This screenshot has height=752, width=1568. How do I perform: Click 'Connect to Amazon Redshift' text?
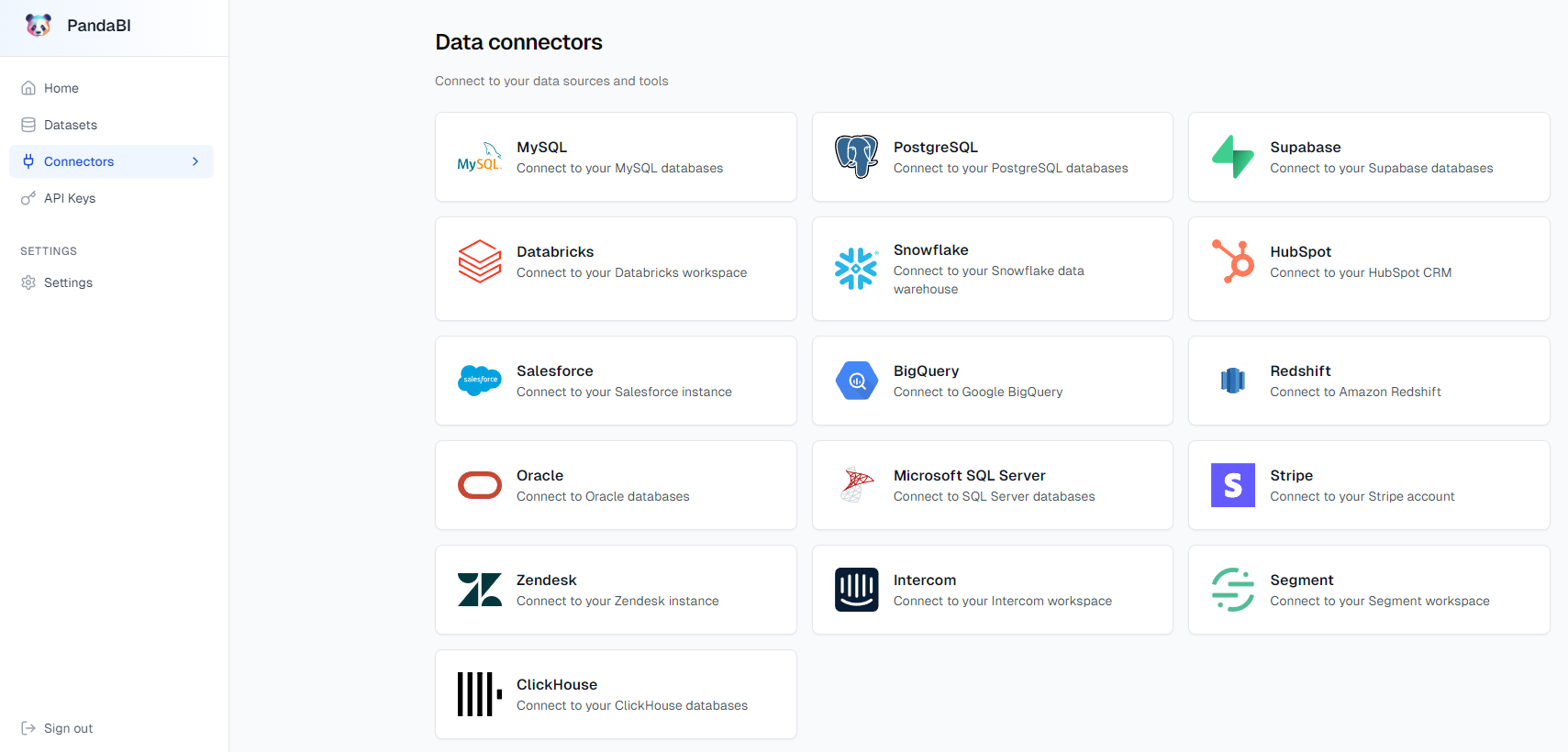(x=1355, y=392)
